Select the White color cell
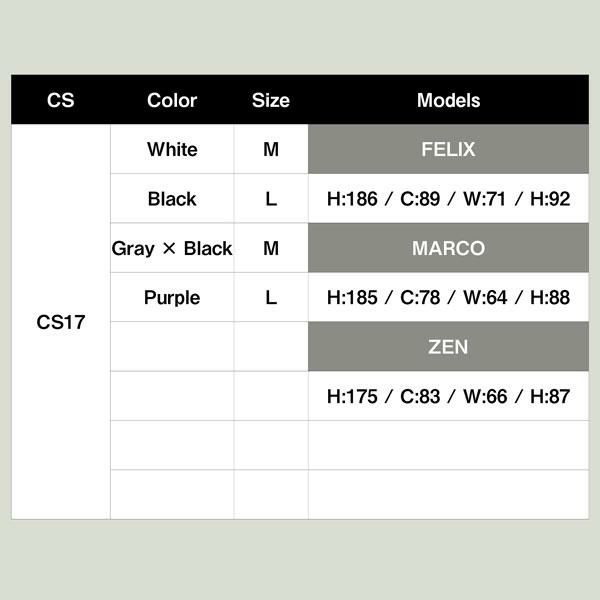Image resolution: width=600 pixels, height=600 pixels. click(172, 149)
